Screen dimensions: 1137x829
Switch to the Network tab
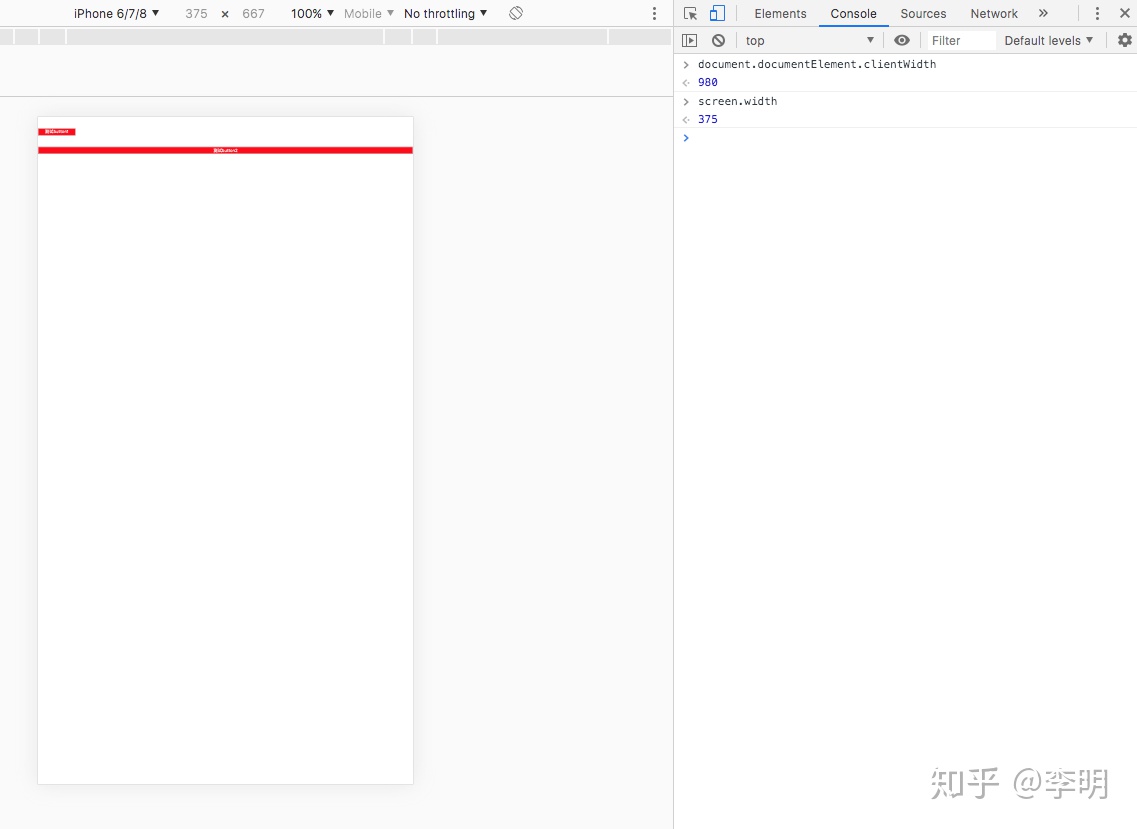click(994, 14)
